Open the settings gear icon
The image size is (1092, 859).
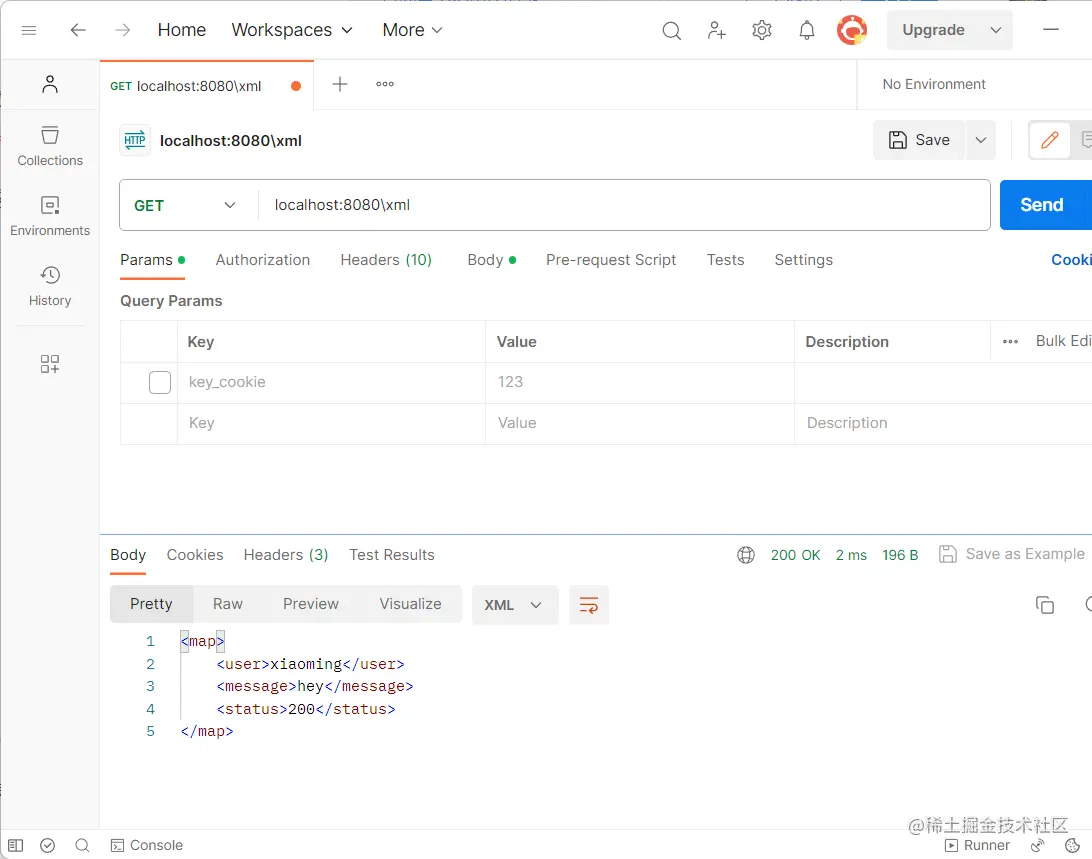(762, 31)
